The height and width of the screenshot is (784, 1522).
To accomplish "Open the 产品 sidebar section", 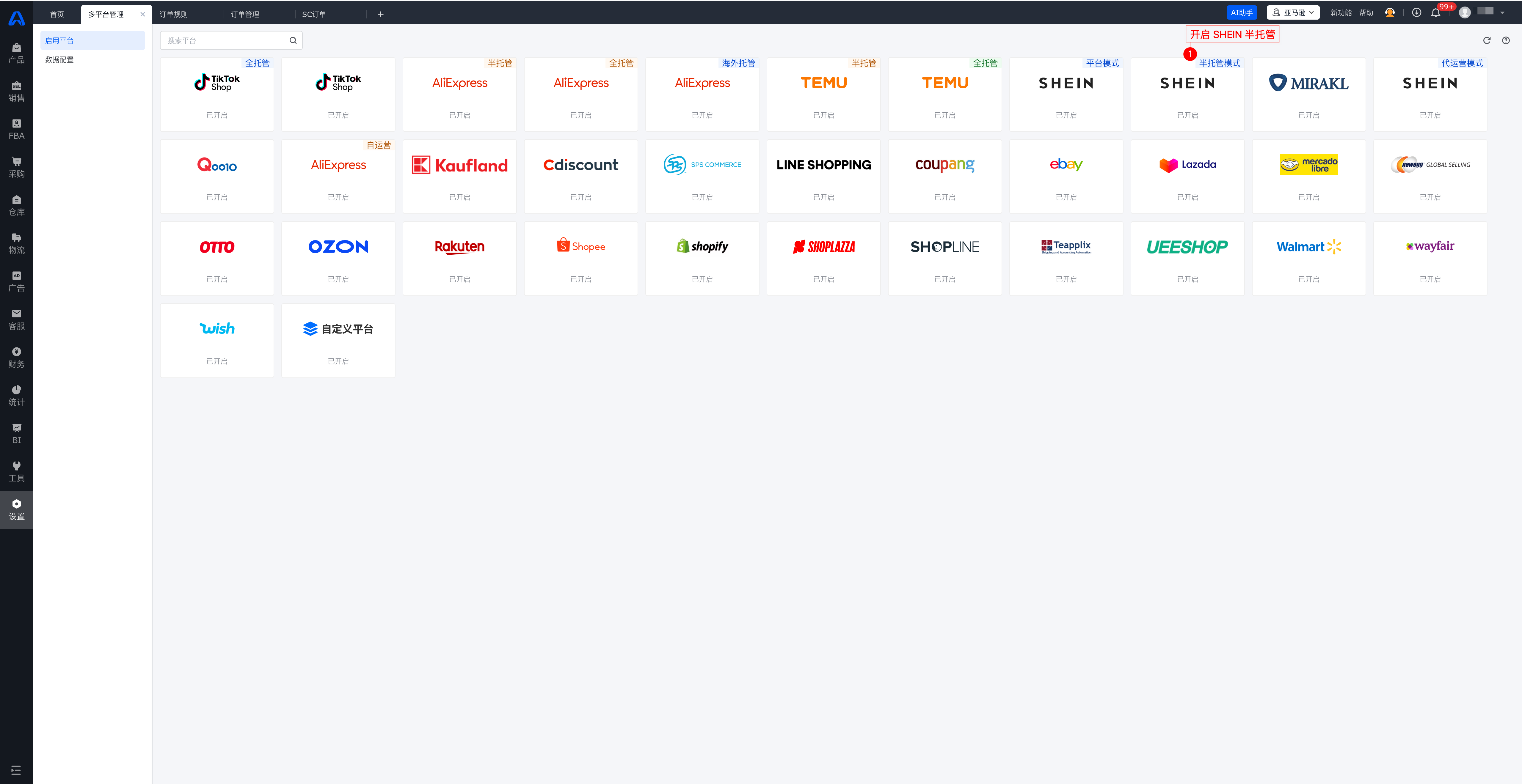I will tap(17, 54).
